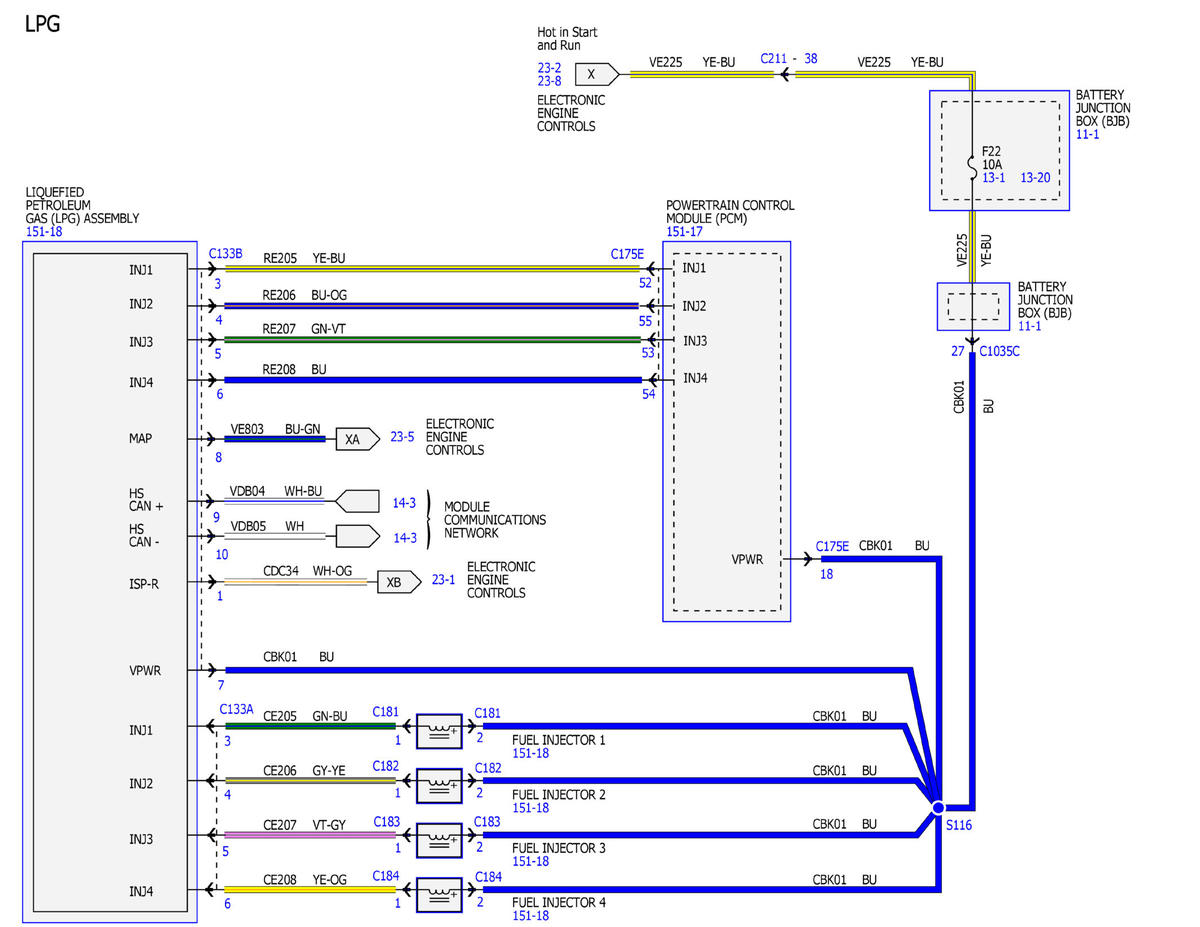Click the MAP pin label in LPG assembly
This screenshot has height=927, width=1200.
coord(141,438)
